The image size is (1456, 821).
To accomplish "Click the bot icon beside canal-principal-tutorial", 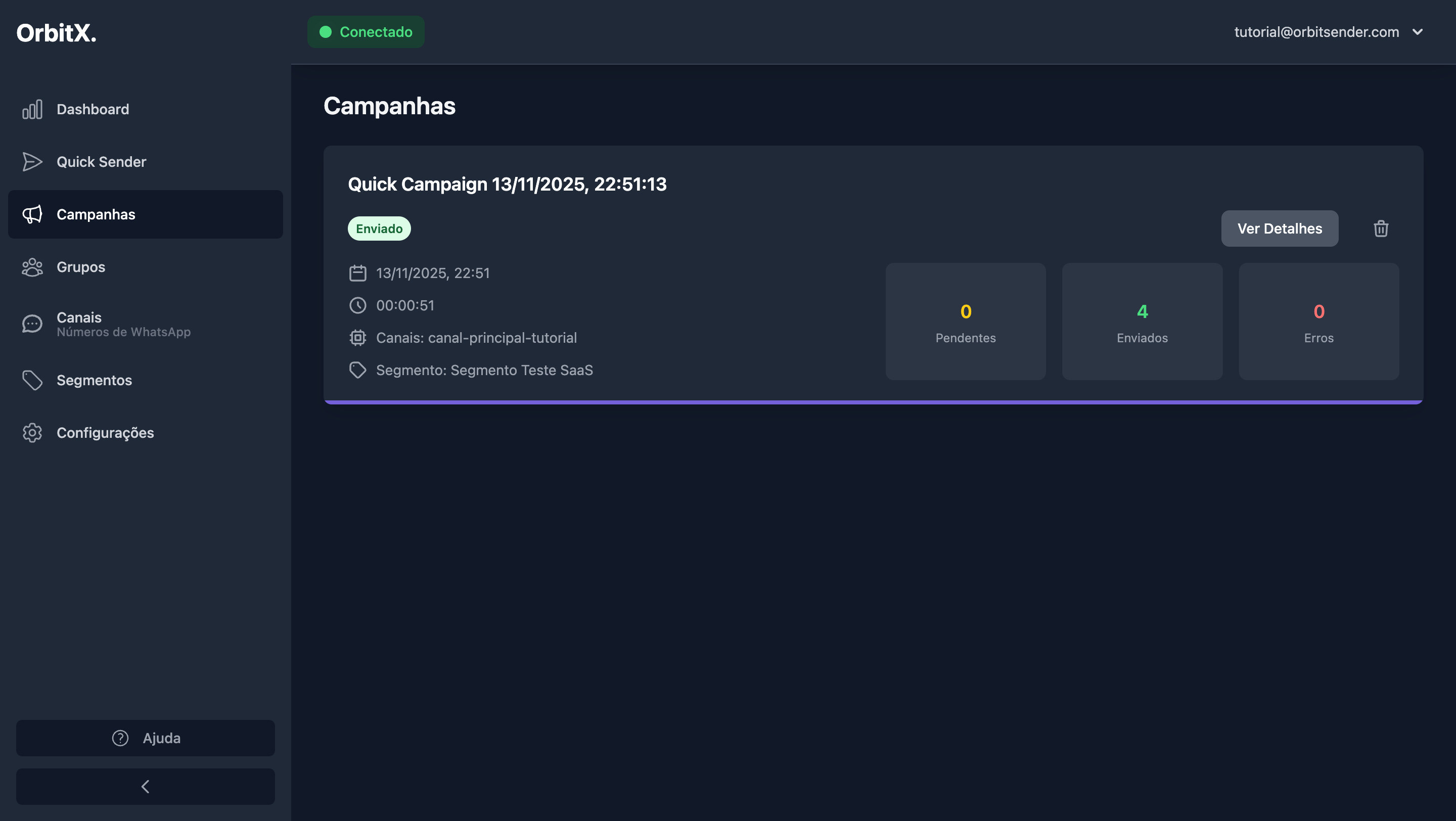I will click(x=357, y=337).
